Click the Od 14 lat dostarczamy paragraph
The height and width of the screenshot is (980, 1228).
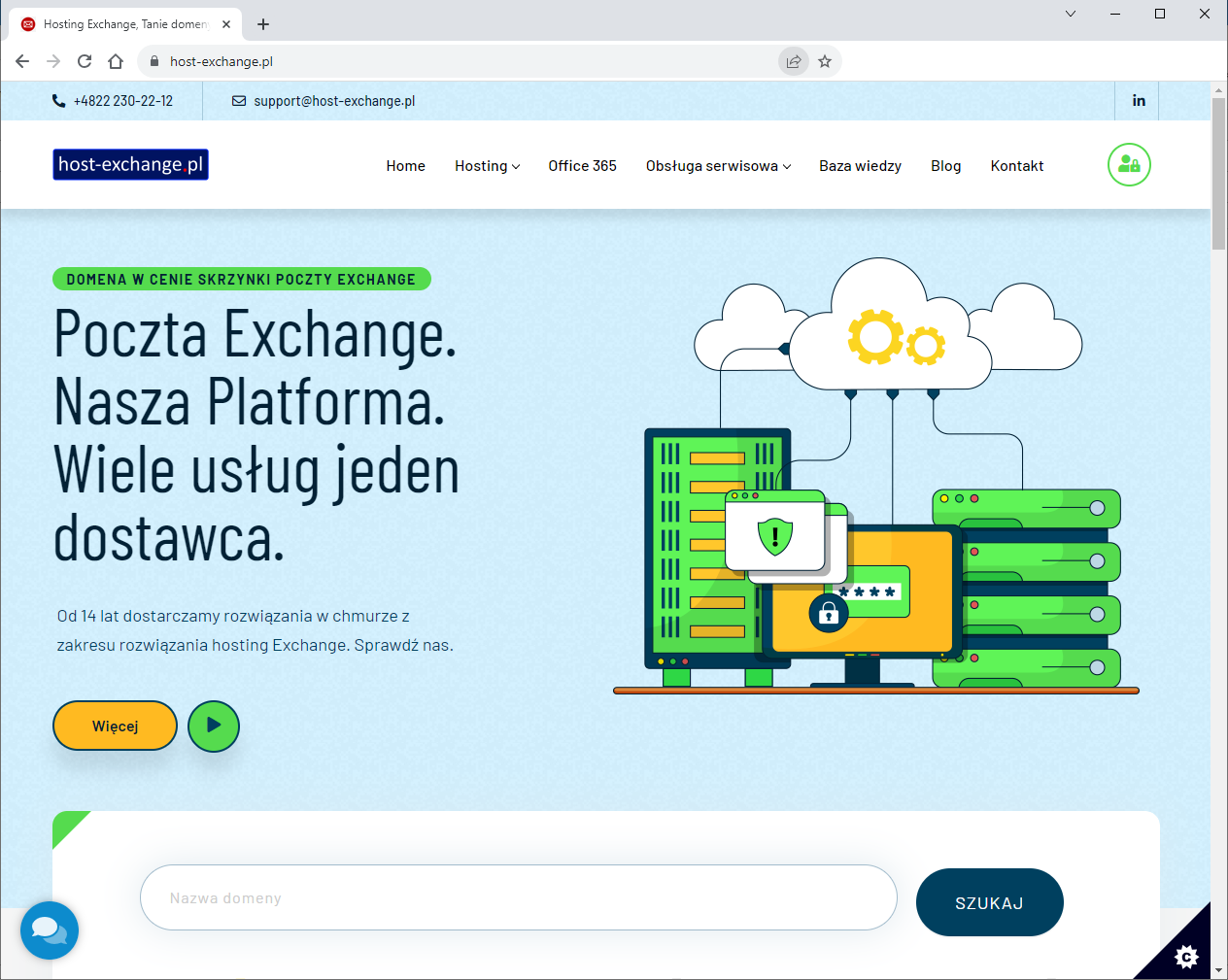point(255,630)
